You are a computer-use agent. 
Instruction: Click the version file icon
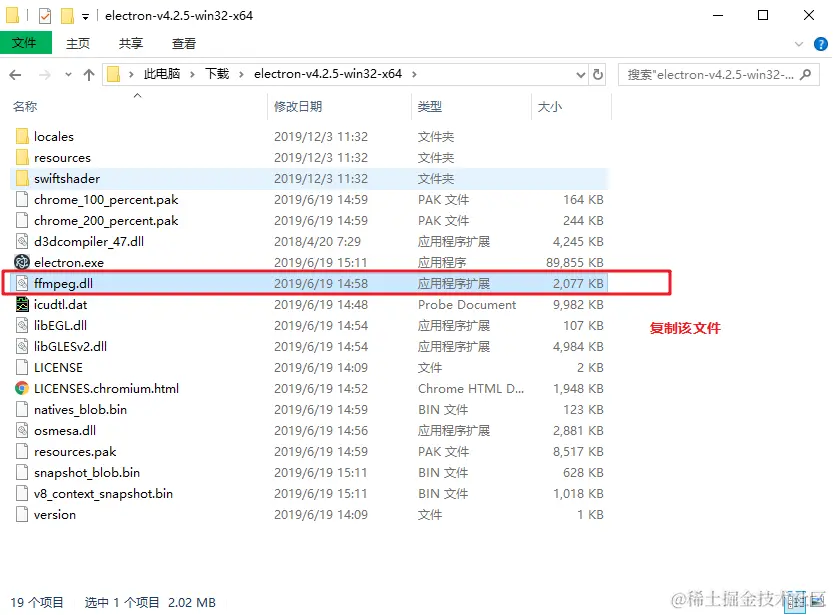[x=22, y=515]
